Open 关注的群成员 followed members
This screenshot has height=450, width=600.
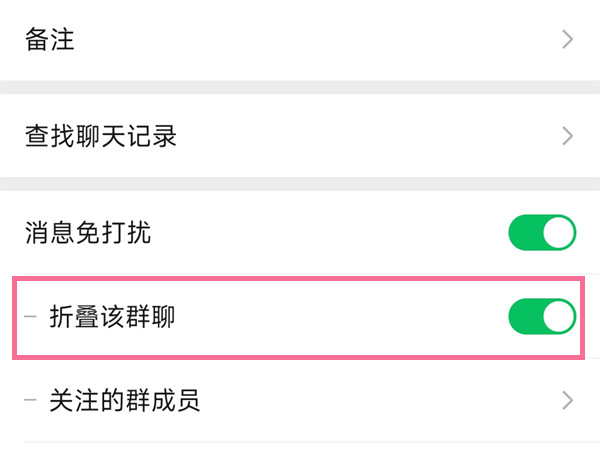tap(125, 401)
